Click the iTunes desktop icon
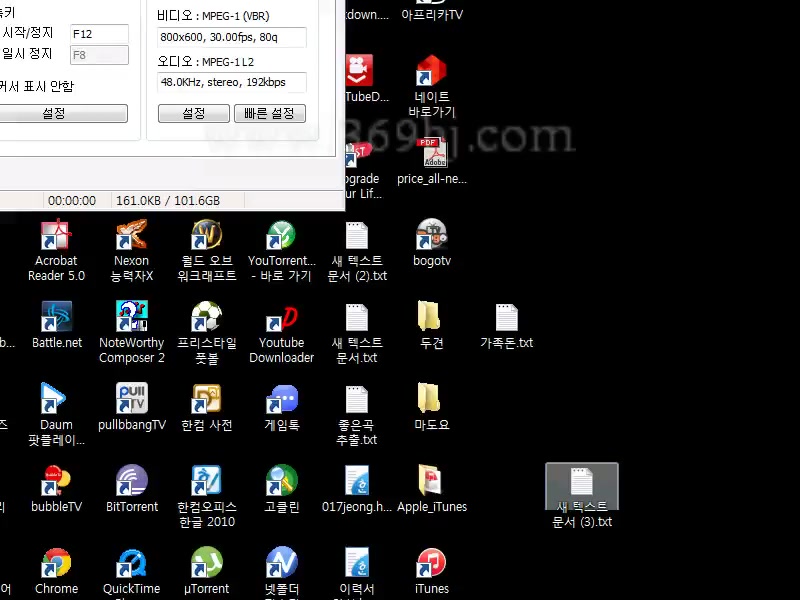The image size is (800, 600). tap(431, 565)
